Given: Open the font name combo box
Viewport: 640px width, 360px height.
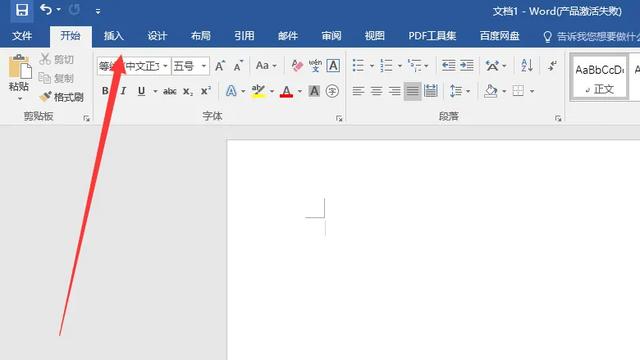Looking at the screenshot, I should click(134, 66).
